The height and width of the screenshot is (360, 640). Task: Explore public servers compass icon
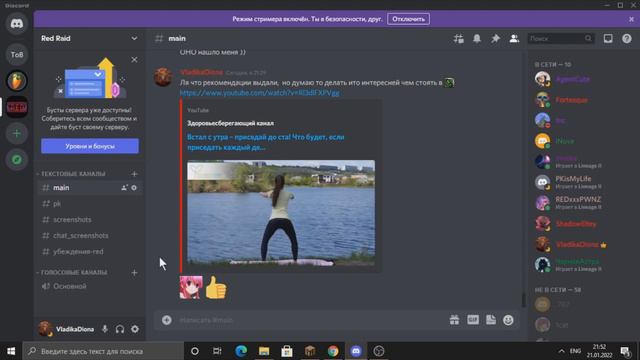tap(17, 160)
